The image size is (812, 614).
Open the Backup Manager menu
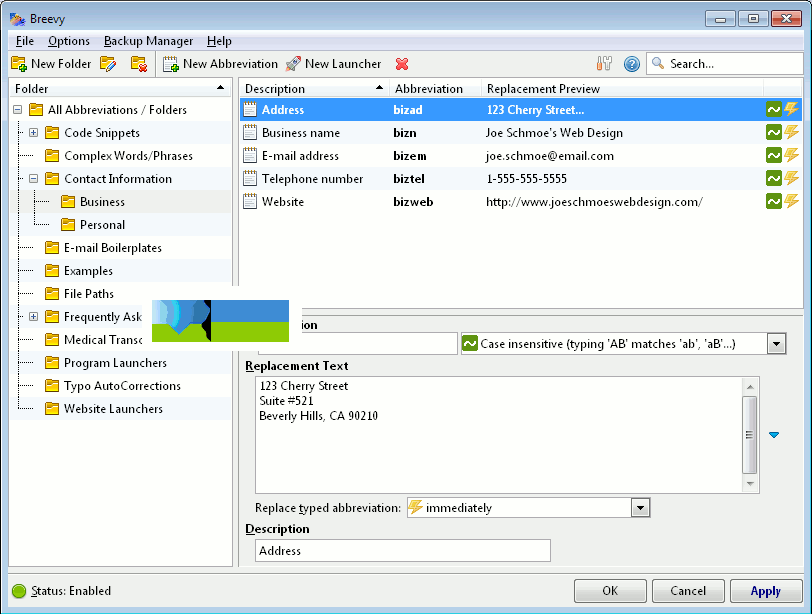(x=148, y=41)
